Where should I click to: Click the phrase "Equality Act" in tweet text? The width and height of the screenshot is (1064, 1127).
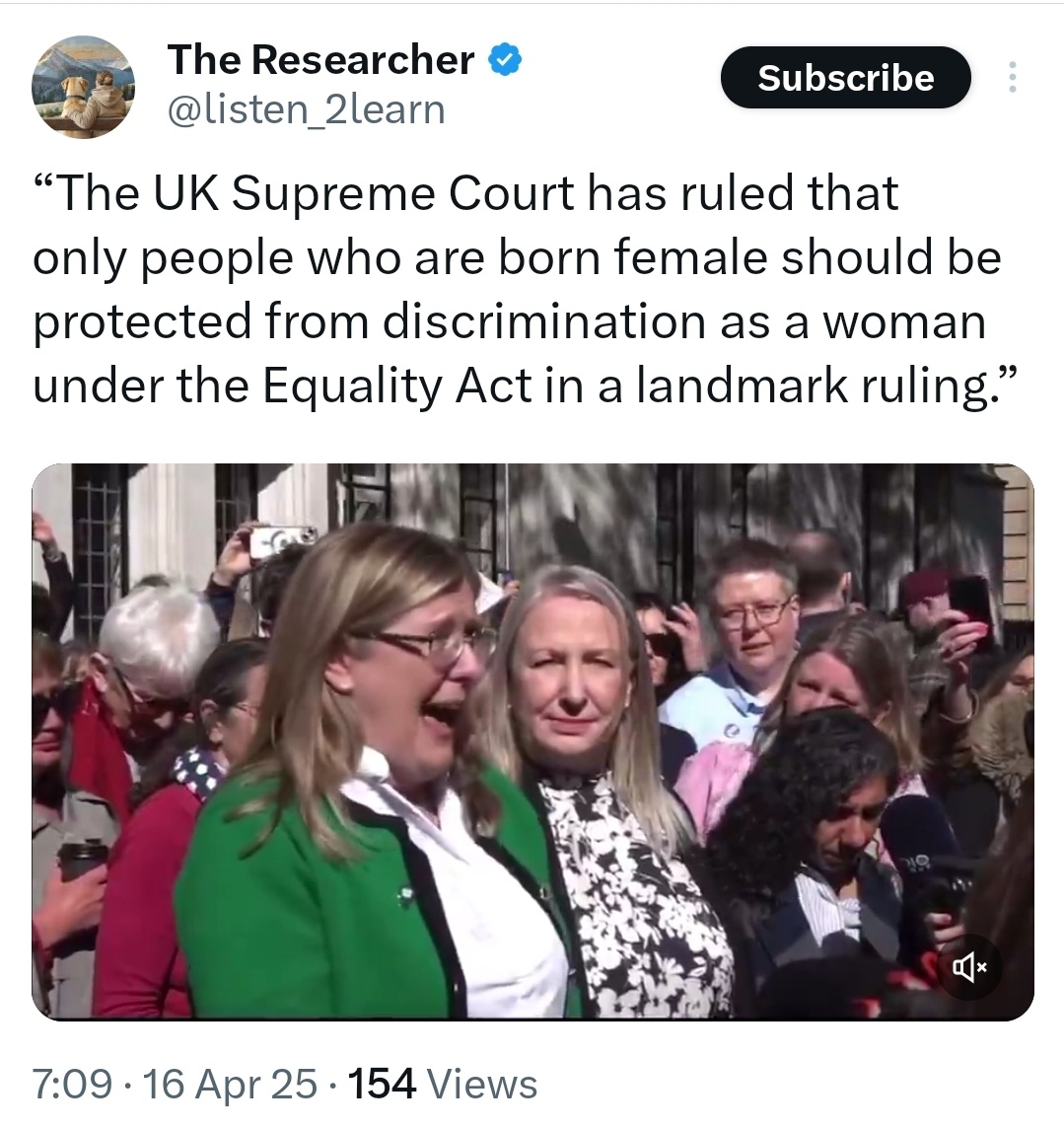pos(397,386)
